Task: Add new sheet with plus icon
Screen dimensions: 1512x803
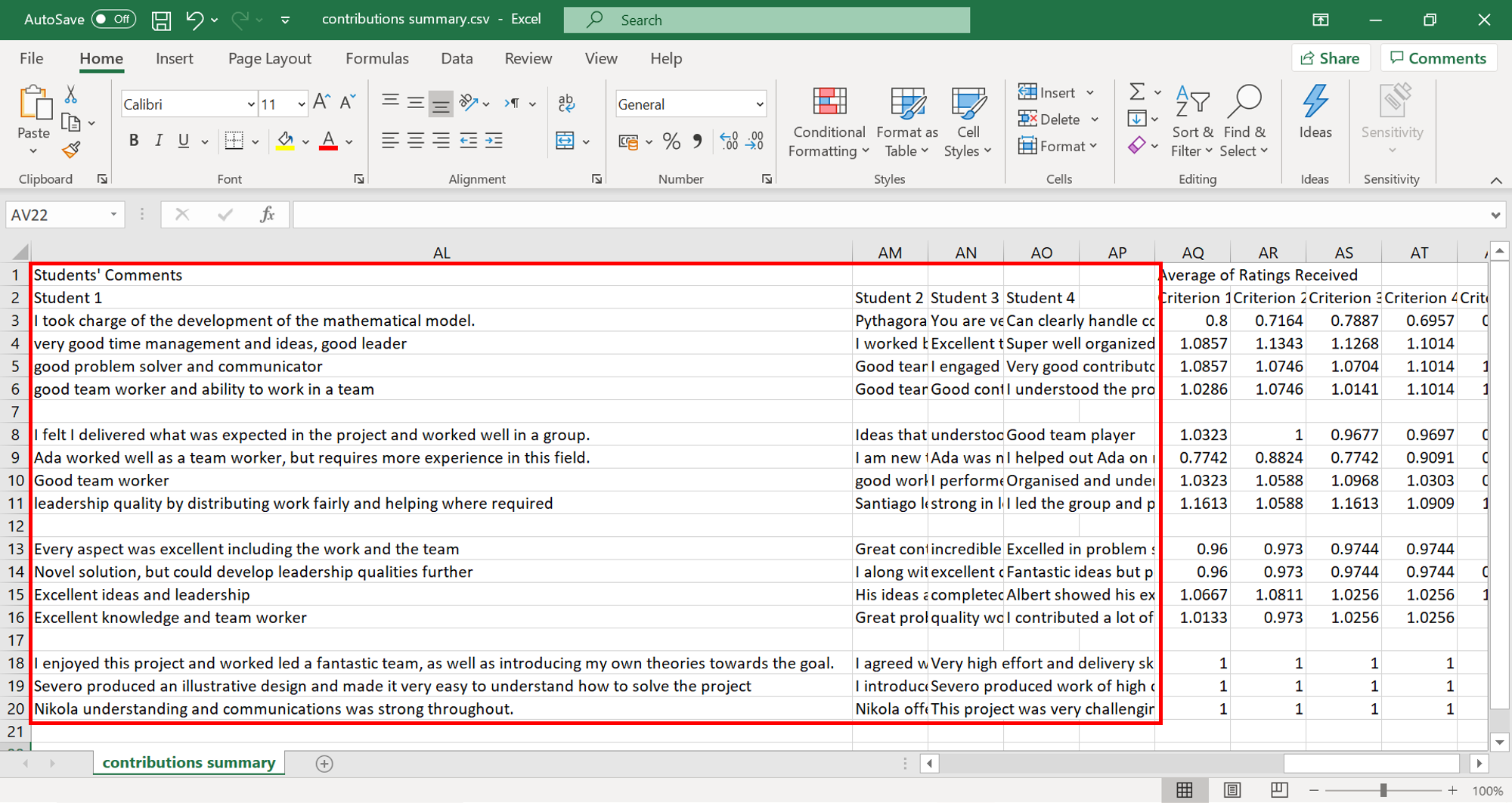Action: click(324, 764)
